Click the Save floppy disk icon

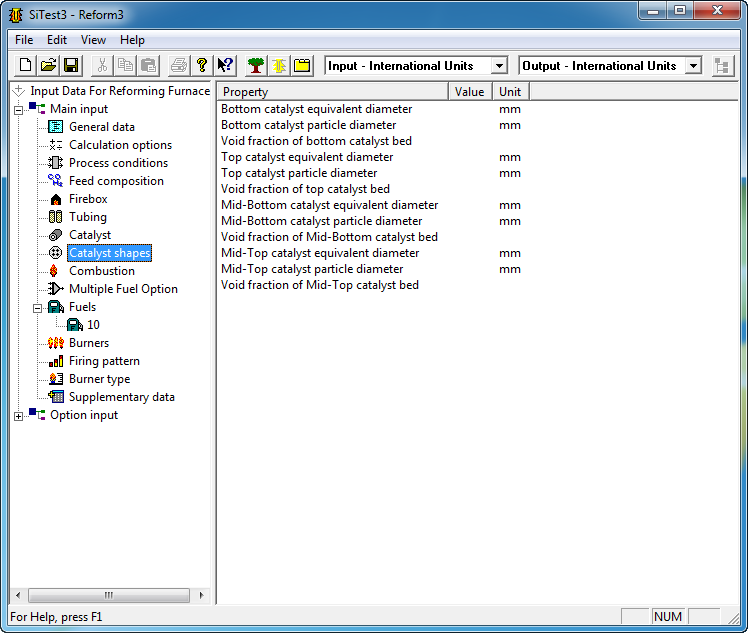point(71,65)
